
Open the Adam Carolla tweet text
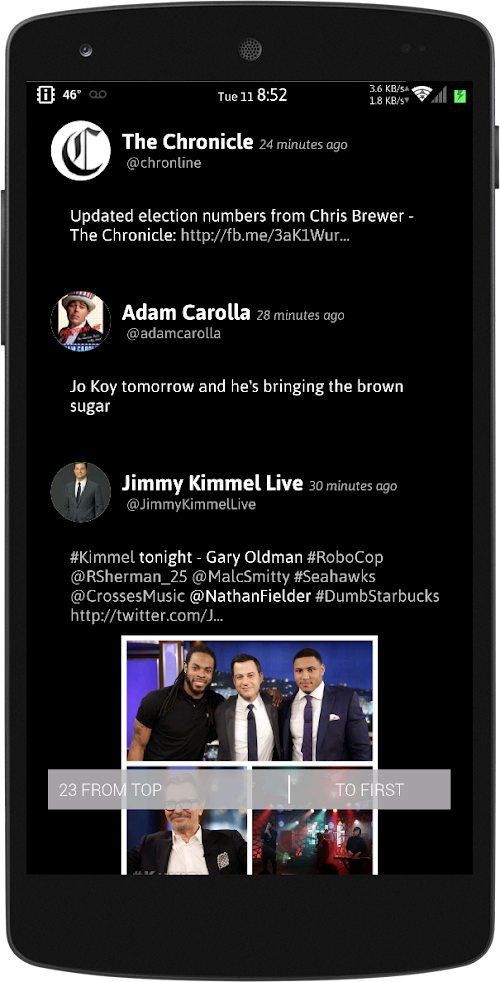tap(237, 396)
